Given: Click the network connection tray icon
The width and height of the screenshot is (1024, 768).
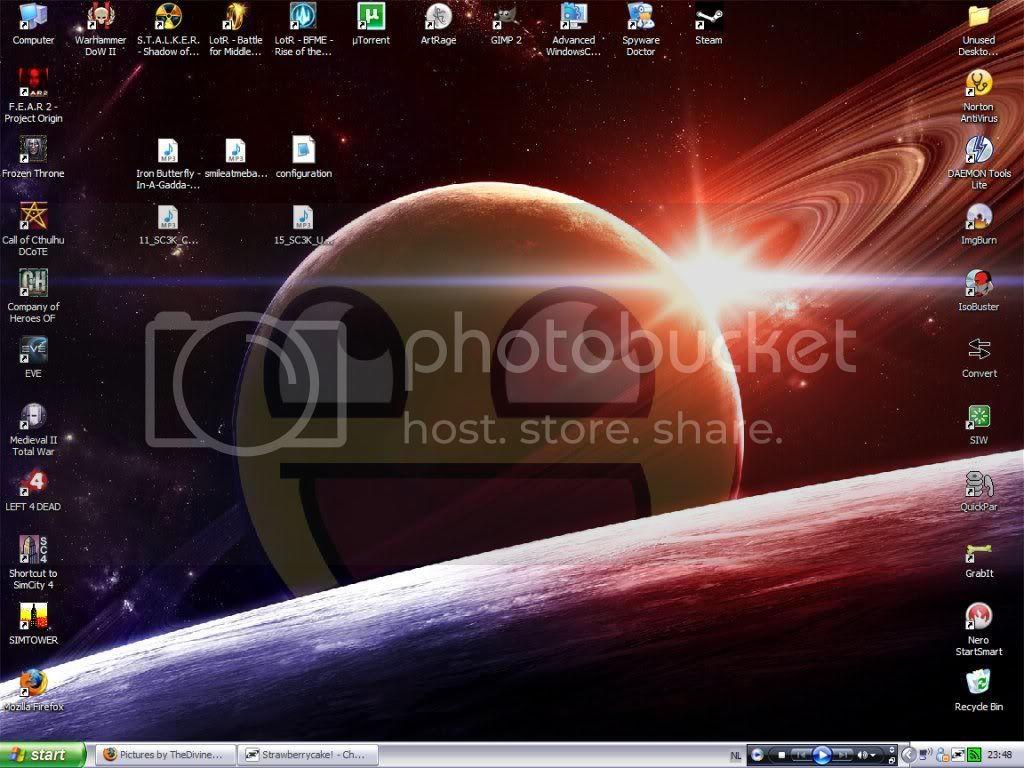Looking at the screenshot, I should (x=925, y=755).
